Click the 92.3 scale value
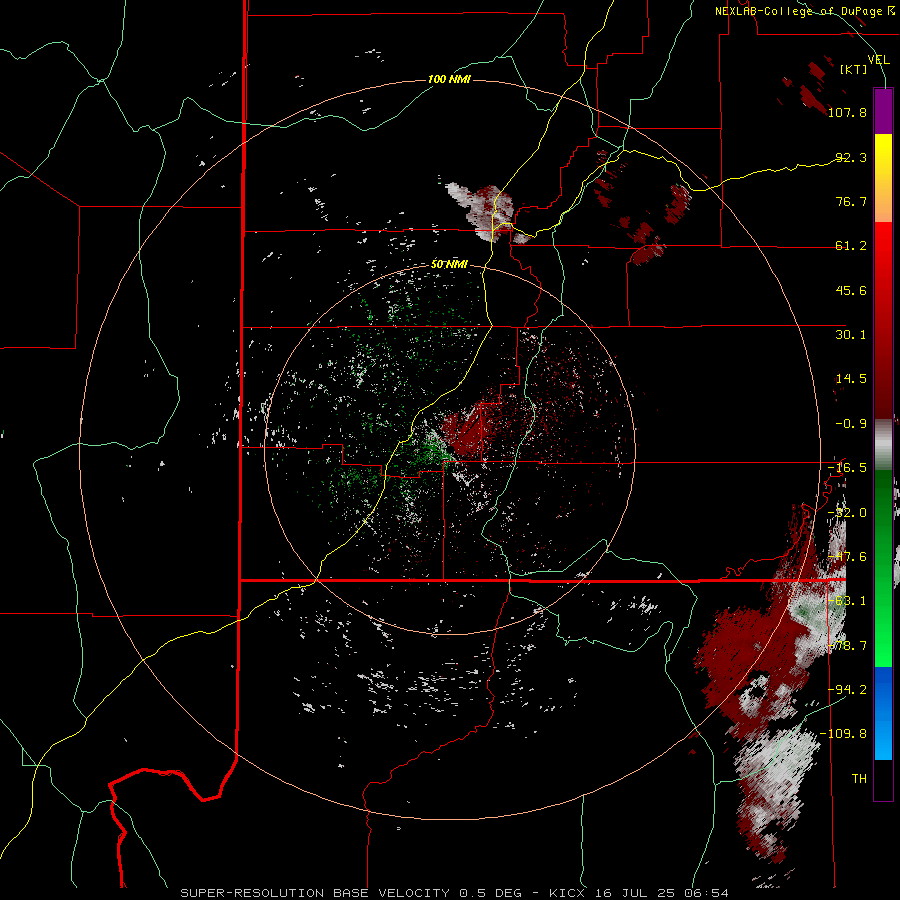The width and height of the screenshot is (900, 900). (x=851, y=157)
